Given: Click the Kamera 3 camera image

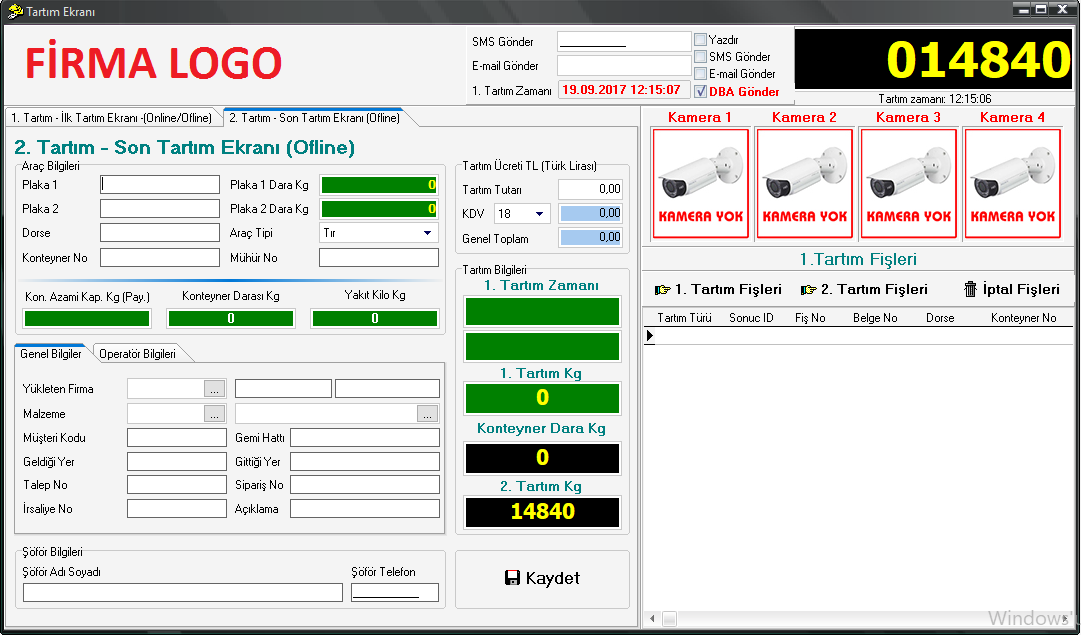Looking at the screenshot, I should click(908, 183).
